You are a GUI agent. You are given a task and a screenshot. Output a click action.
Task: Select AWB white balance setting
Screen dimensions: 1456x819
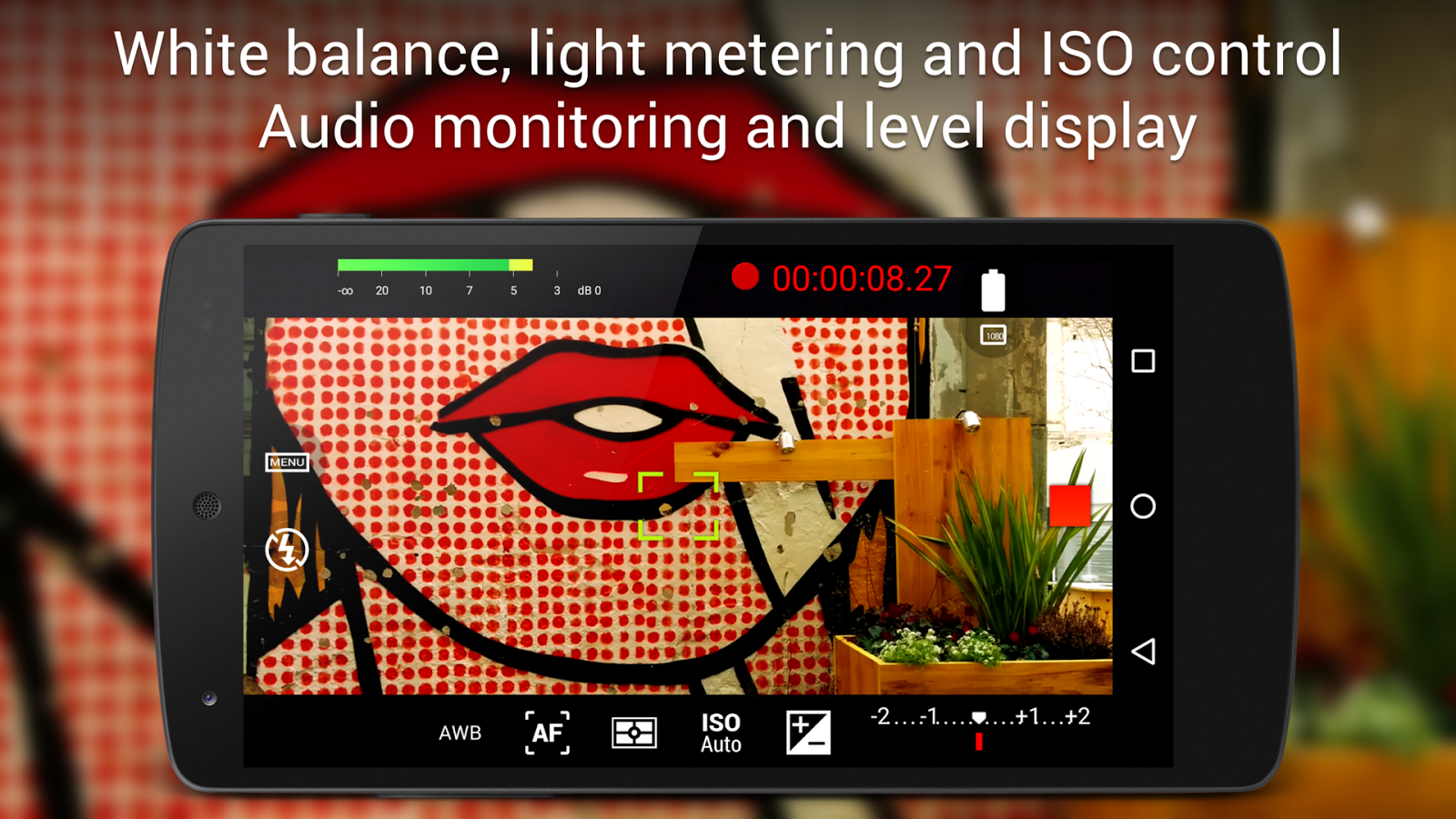tap(460, 733)
